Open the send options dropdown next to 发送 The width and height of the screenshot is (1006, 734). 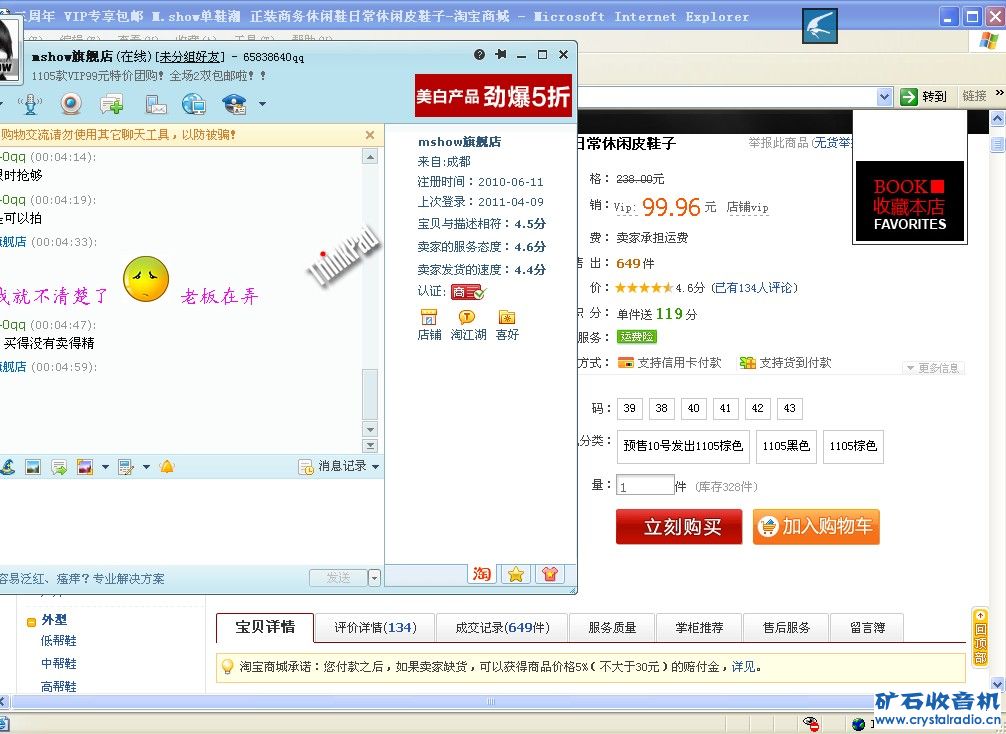(x=374, y=578)
